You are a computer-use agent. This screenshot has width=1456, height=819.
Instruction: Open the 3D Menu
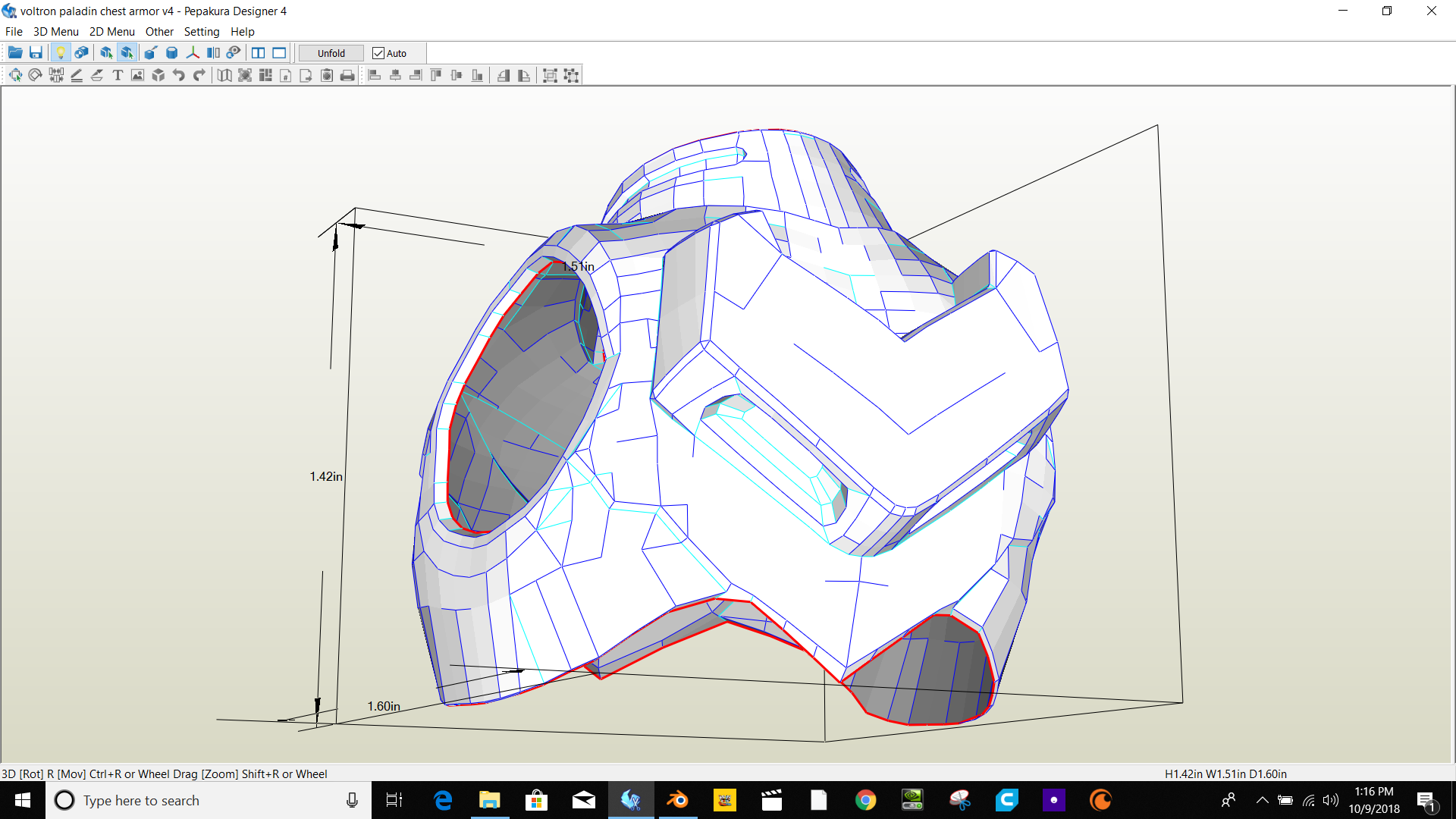[x=55, y=32]
